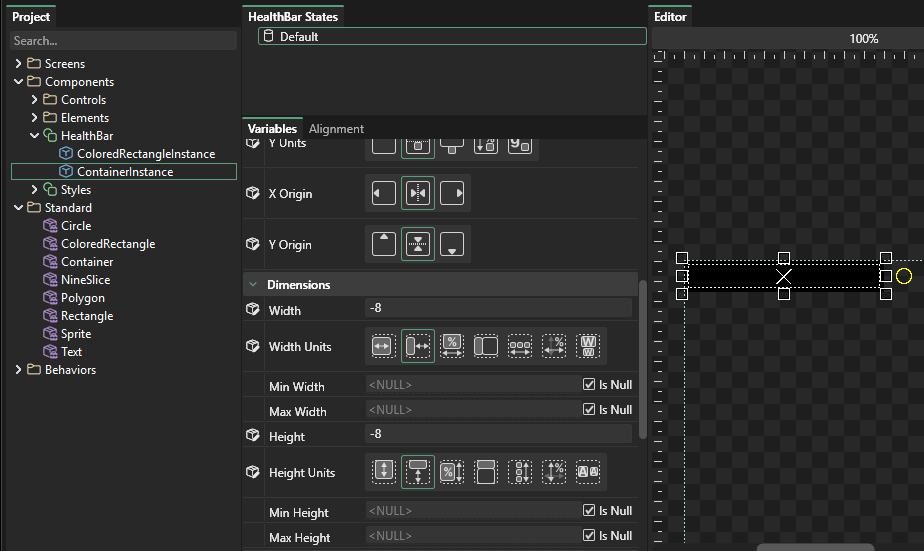
Task: Select the Default state
Action: [299, 36]
